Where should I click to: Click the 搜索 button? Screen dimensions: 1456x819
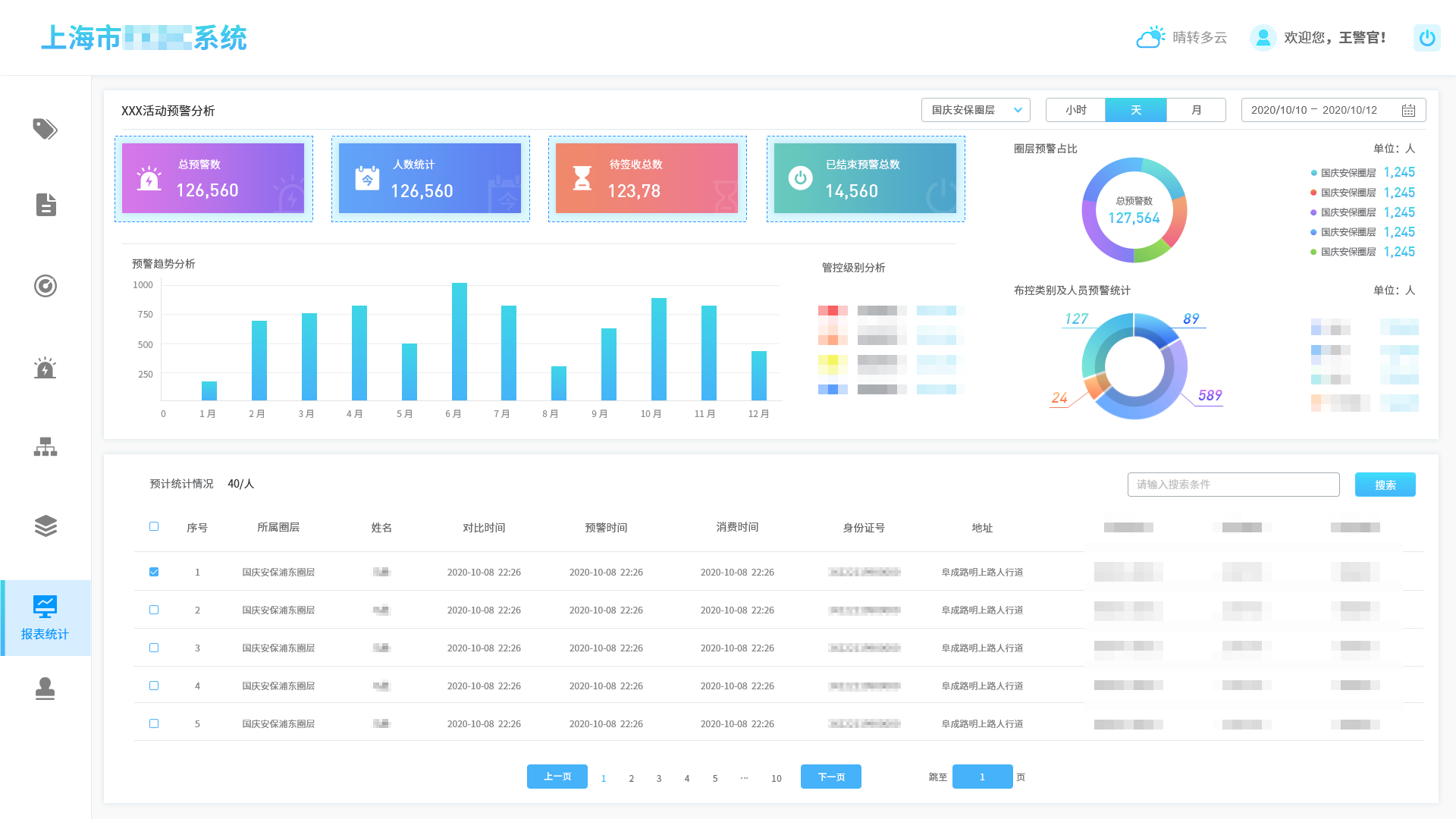[1385, 485]
